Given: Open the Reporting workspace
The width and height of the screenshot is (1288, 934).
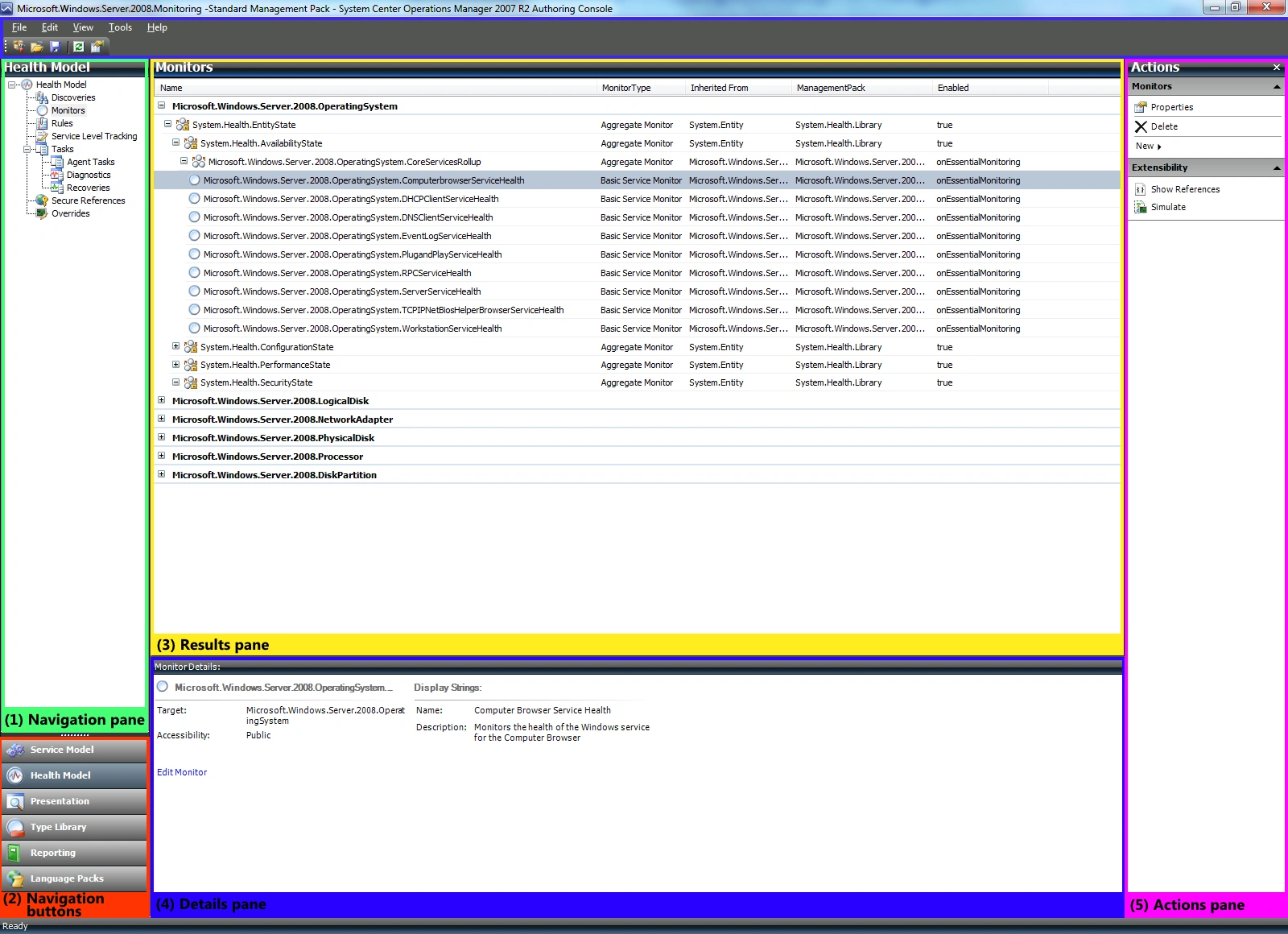Looking at the screenshot, I should pos(52,853).
